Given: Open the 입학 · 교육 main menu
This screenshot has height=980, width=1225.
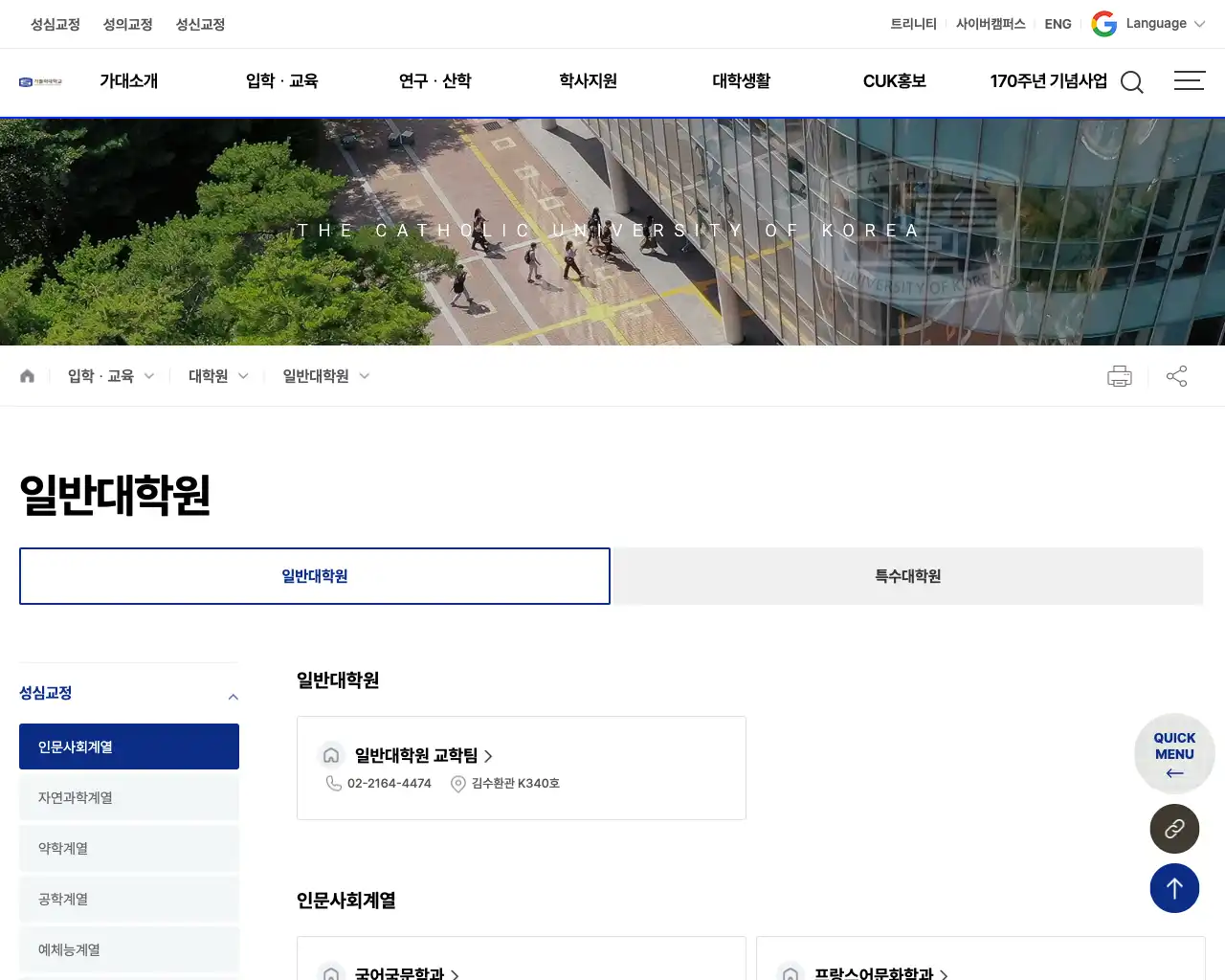Looking at the screenshot, I should (281, 81).
